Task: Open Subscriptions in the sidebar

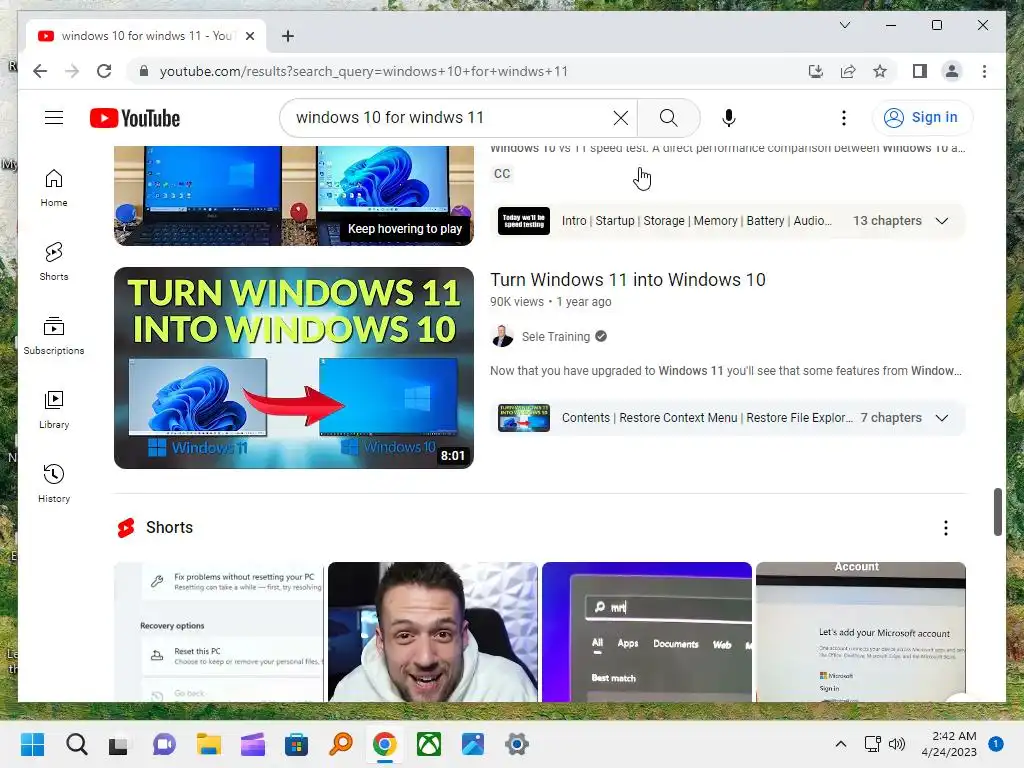Action: 54,336
